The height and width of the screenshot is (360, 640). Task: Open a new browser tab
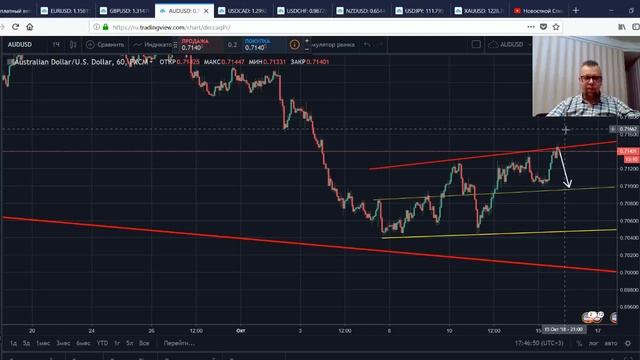pos(576,11)
